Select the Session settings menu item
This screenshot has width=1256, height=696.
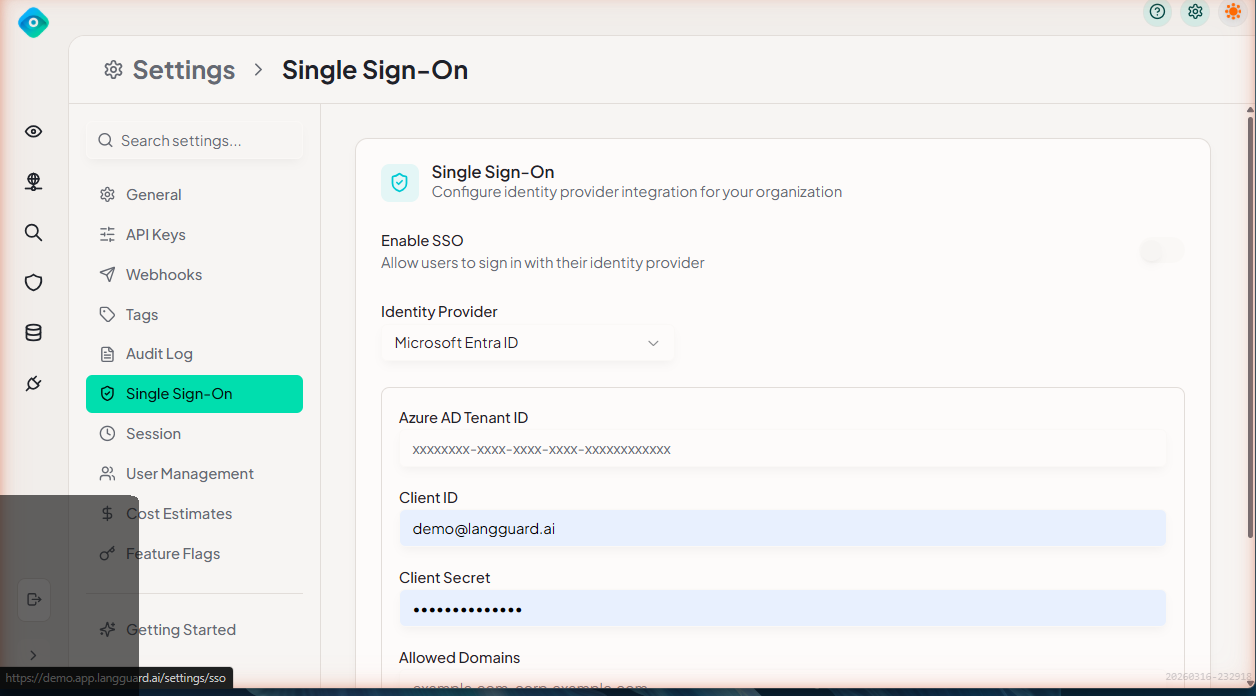point(152,433)
